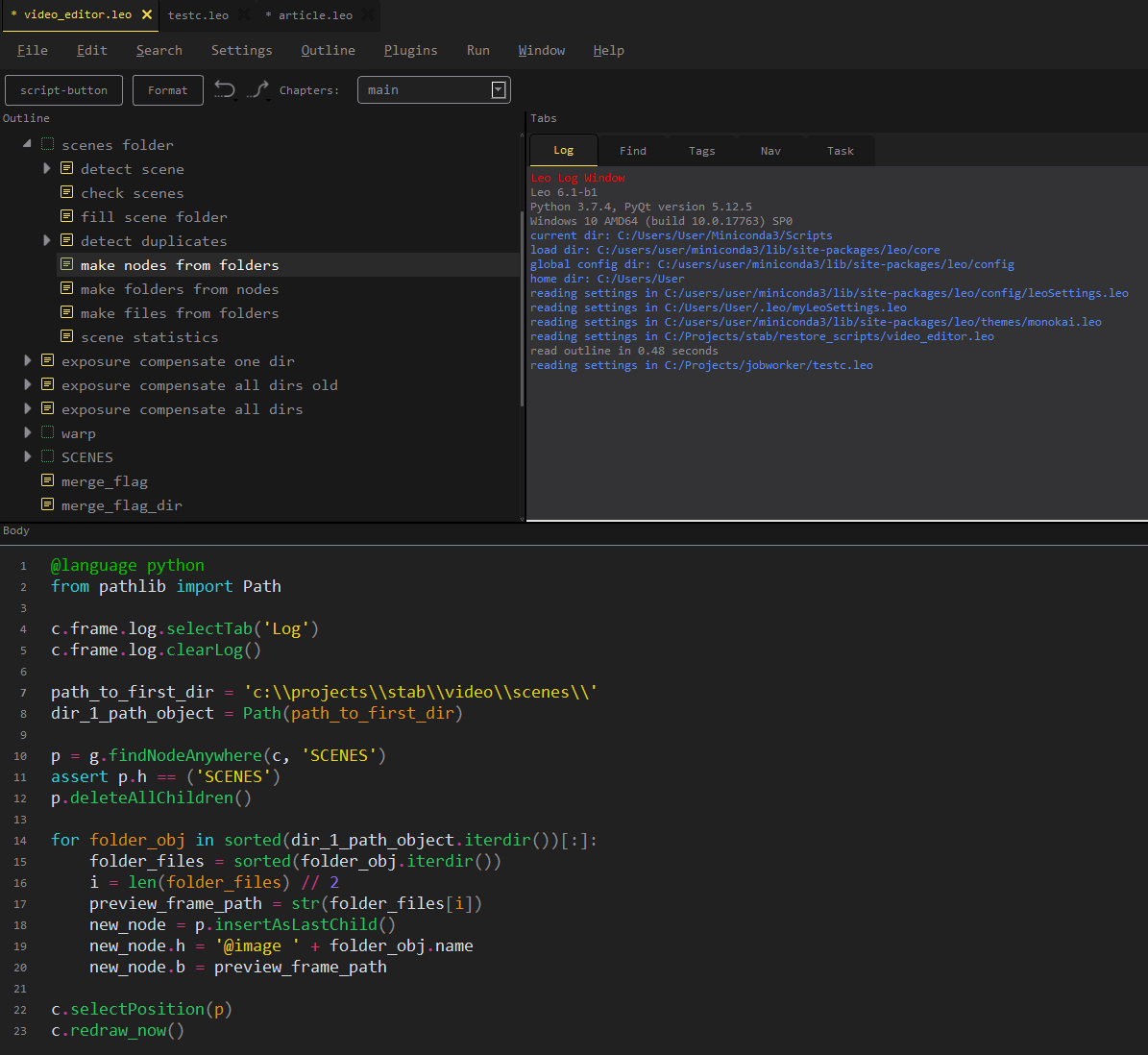Close the article.leo tab
Image resolution: width=1148 pixels, height=1055 pixels.
368,14
